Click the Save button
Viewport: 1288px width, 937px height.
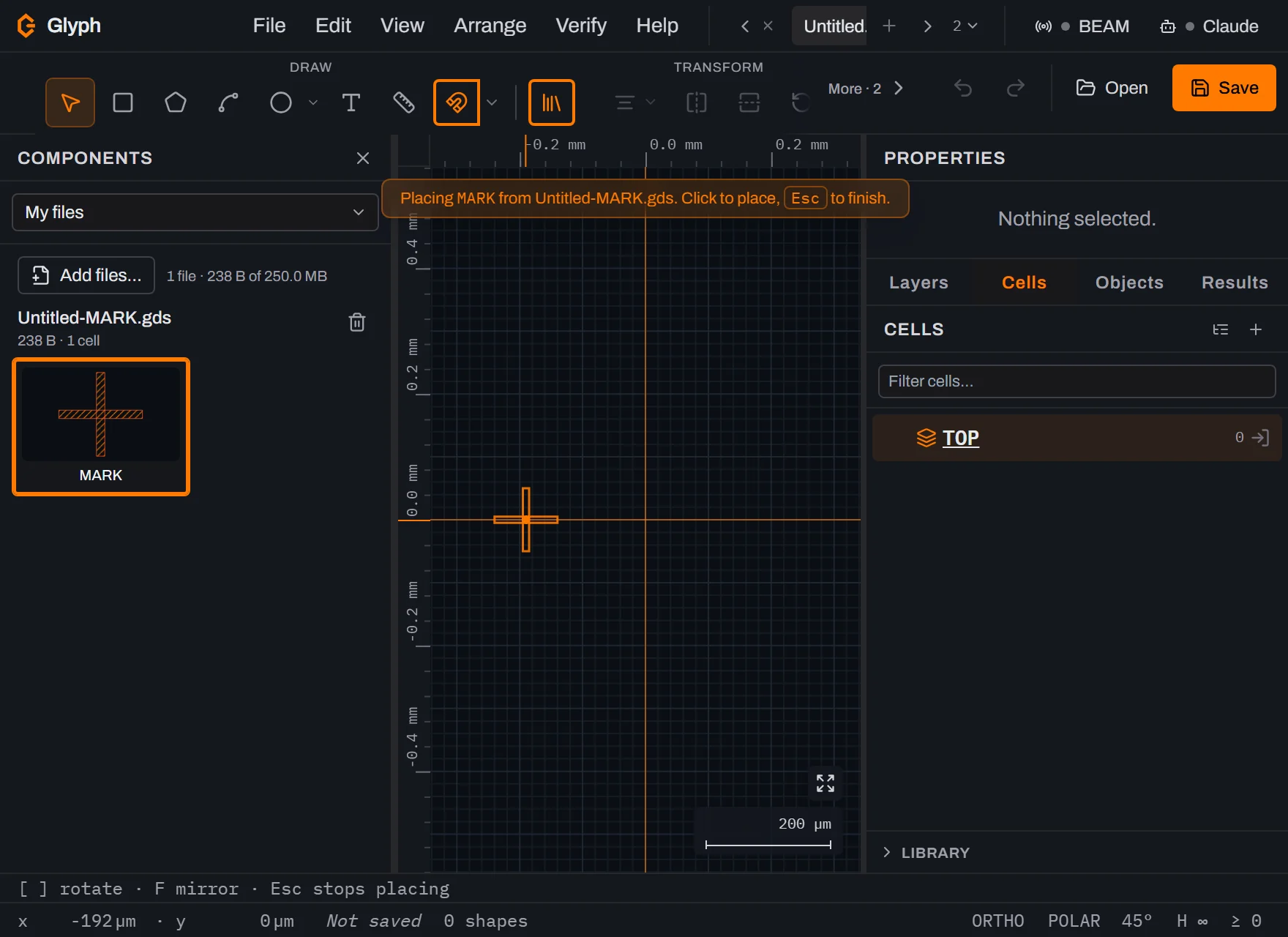pos(1224,88)
